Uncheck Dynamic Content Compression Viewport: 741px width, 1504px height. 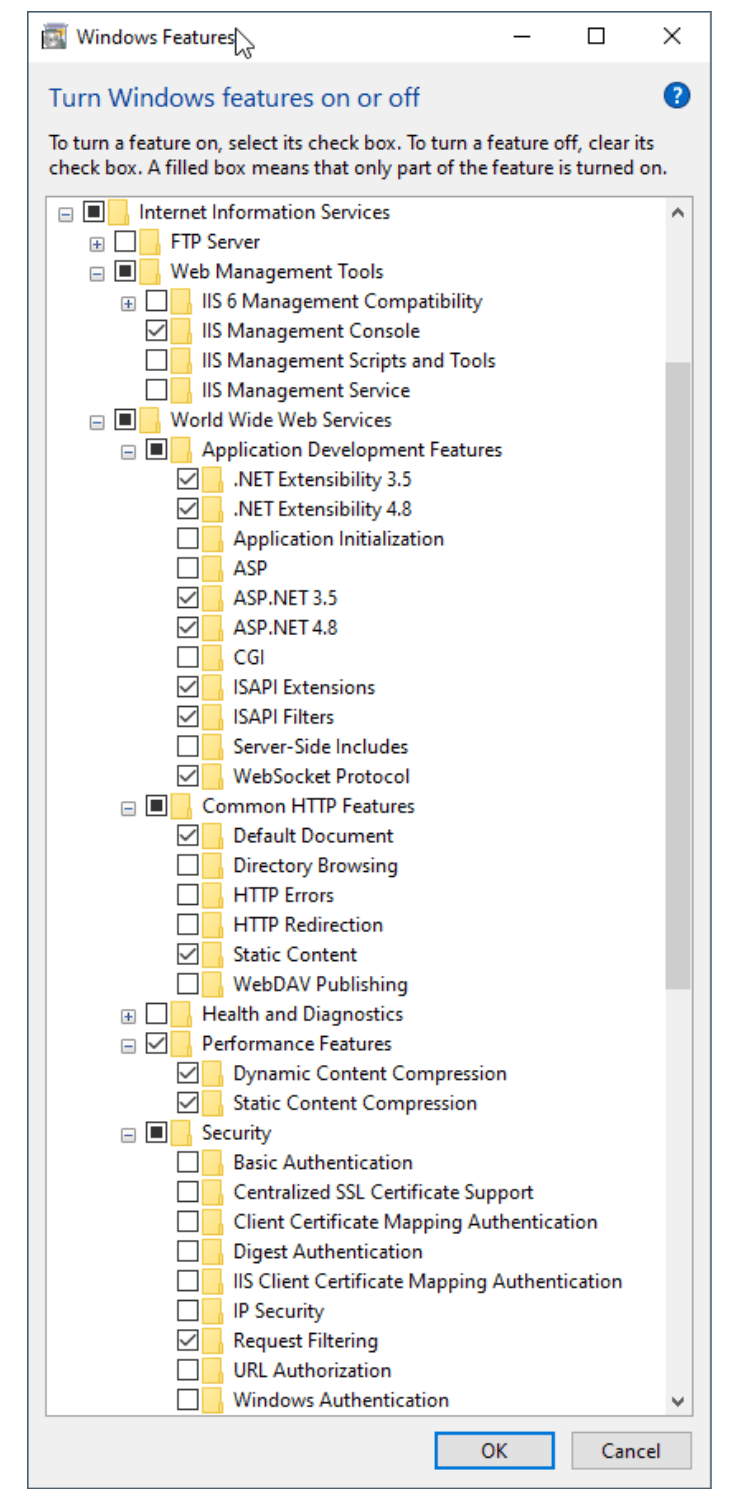(x=187, y=1074)
